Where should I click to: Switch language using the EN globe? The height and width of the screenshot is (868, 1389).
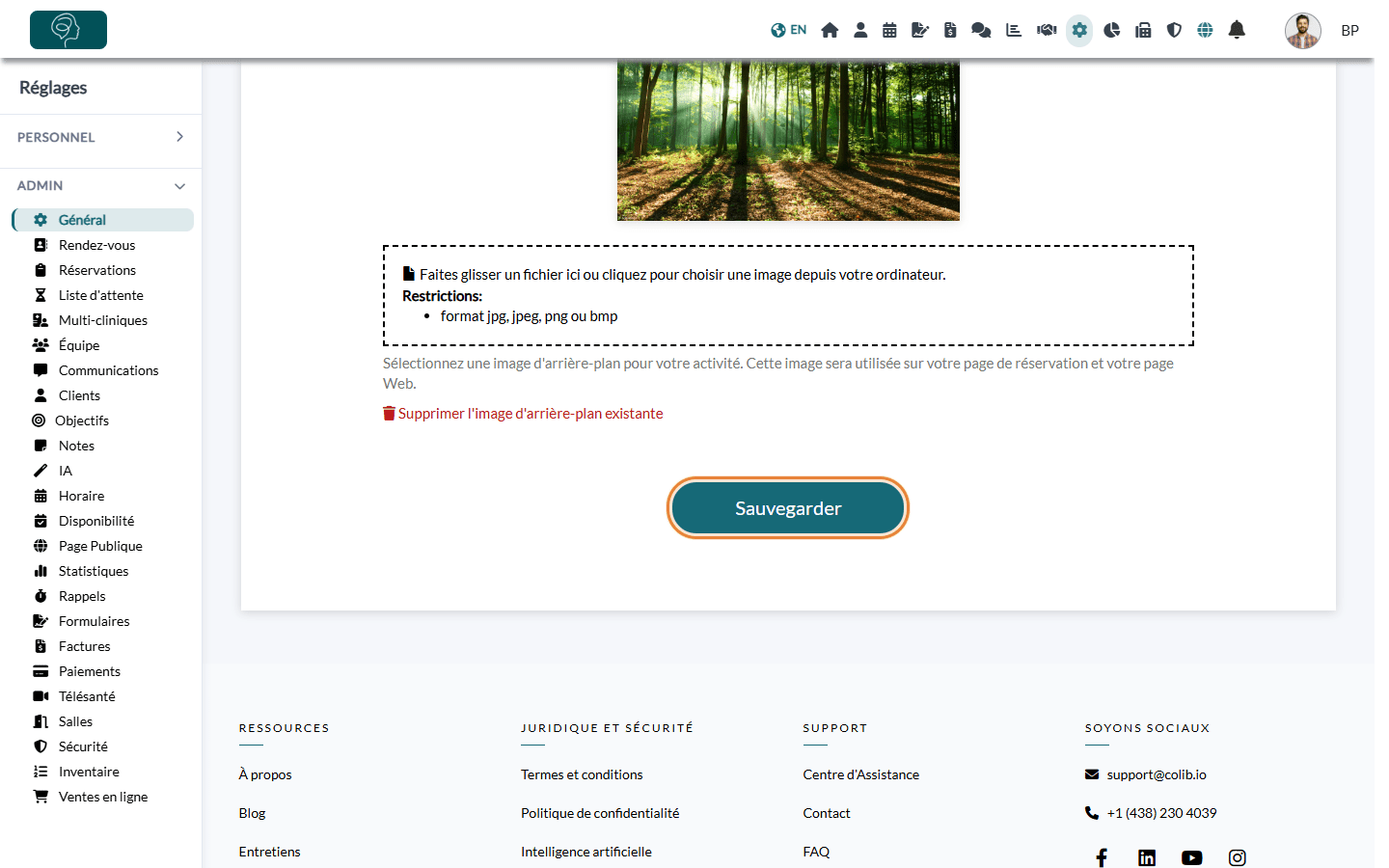pyautogui.click(x=788, y=30)
